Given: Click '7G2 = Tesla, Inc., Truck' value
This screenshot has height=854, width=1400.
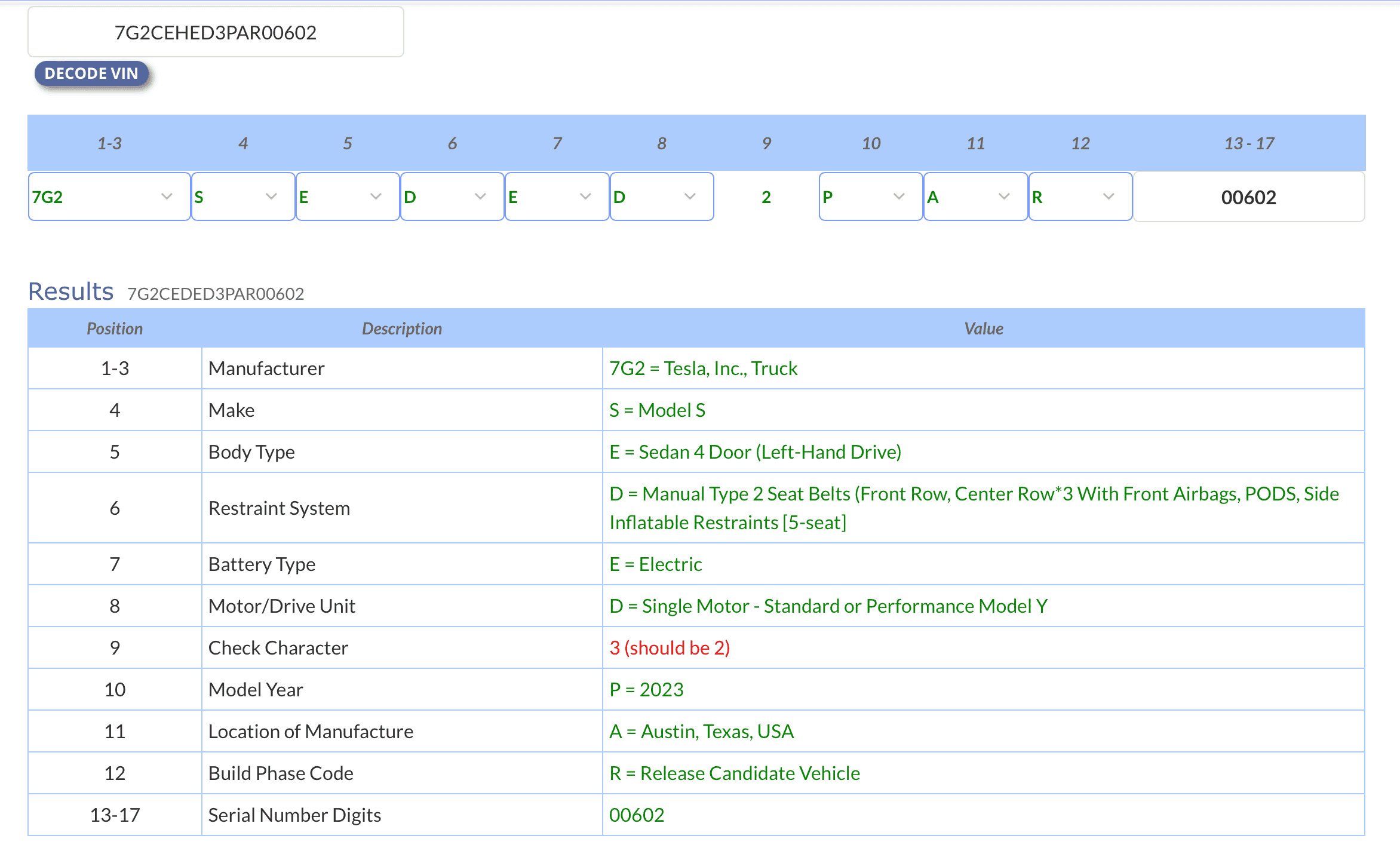Looking at the screenshot, I should [x=703, y=368].
